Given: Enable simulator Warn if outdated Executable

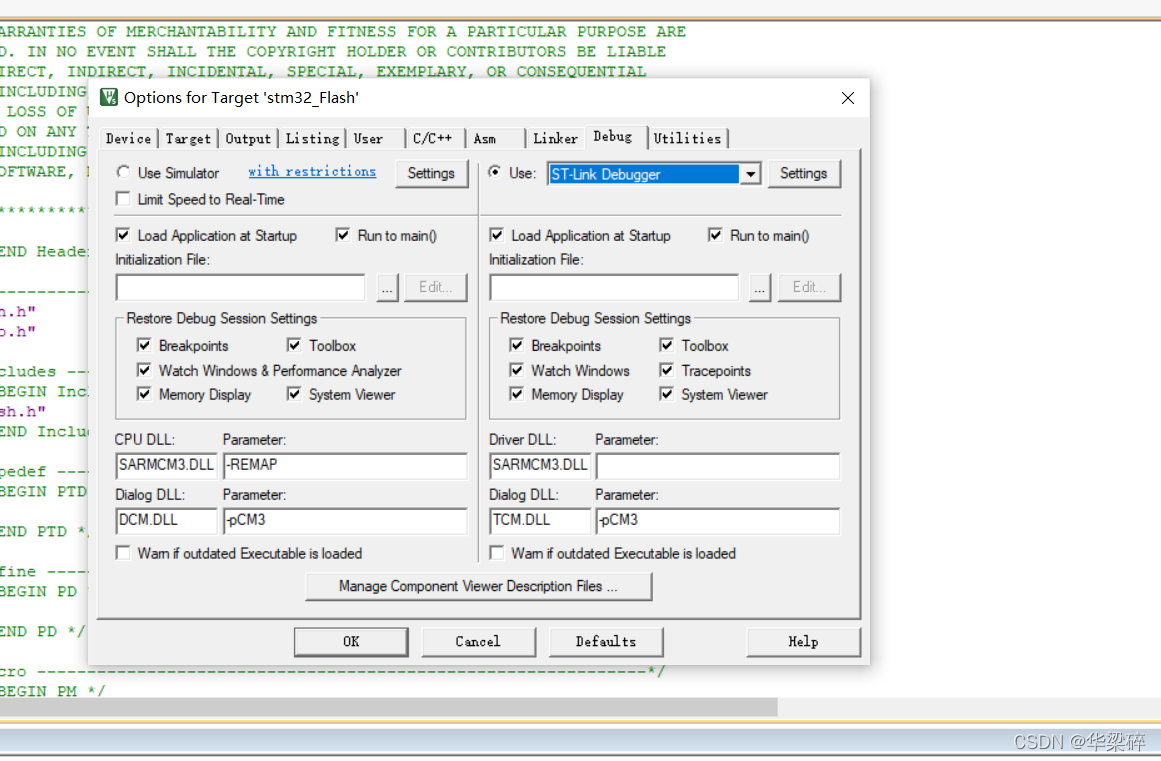Looking at the screenshot, I should pyautogui.click(x=123, y=553).
